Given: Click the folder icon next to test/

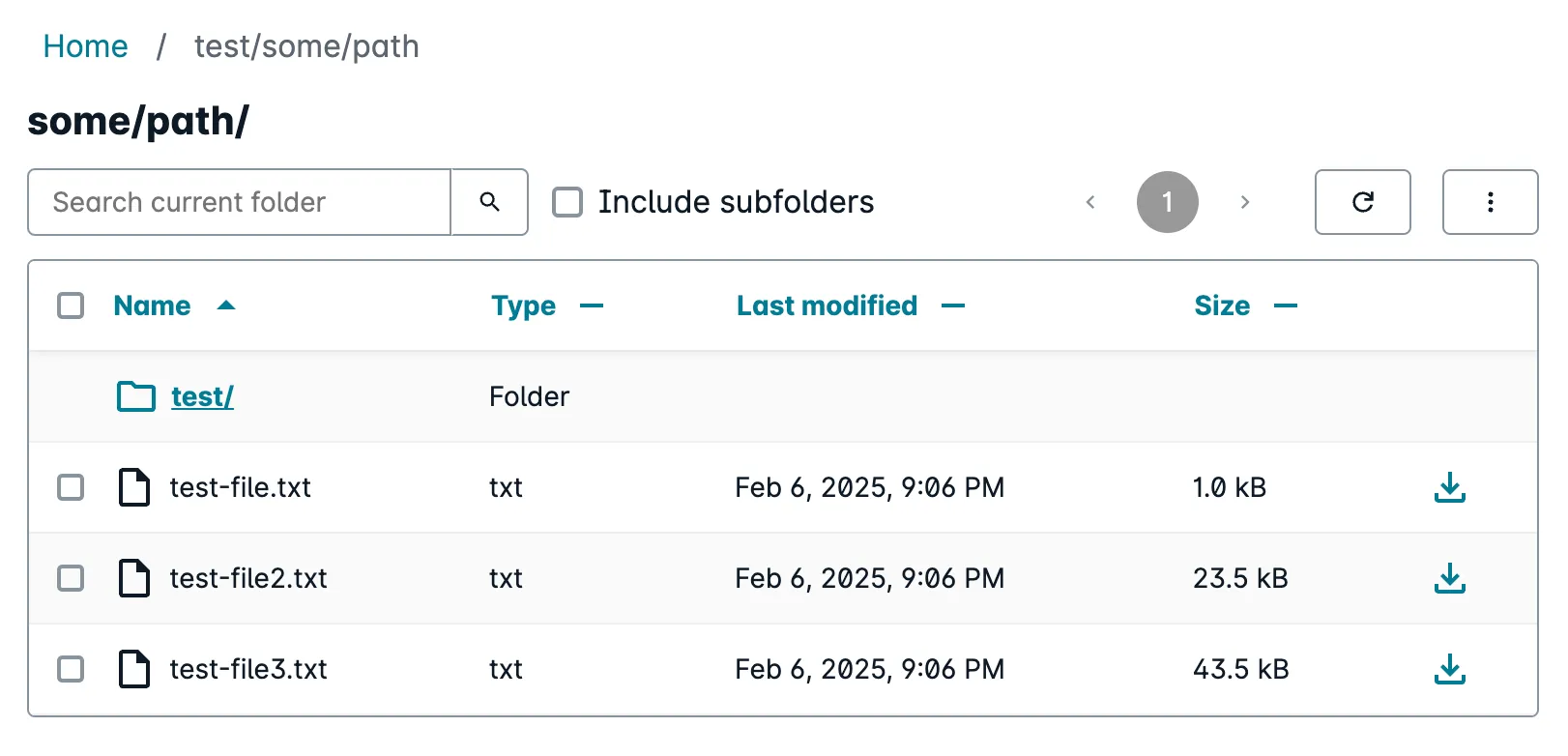Looking at the screenshot, I should tap(136, 396).
